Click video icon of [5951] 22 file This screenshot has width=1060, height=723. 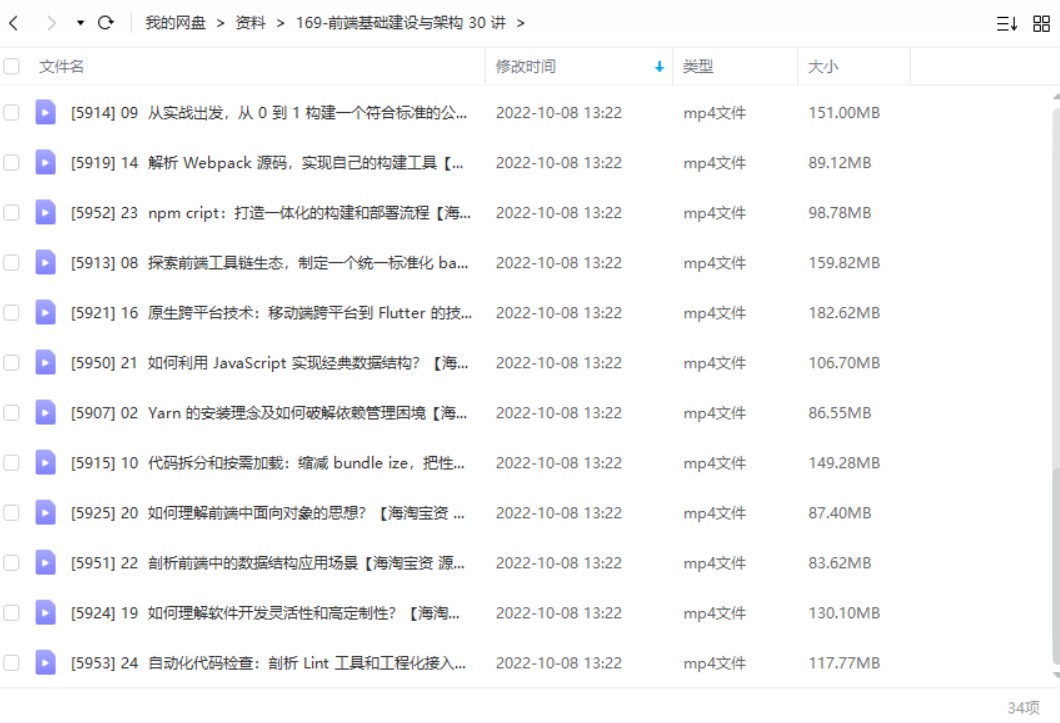point(45,563)
